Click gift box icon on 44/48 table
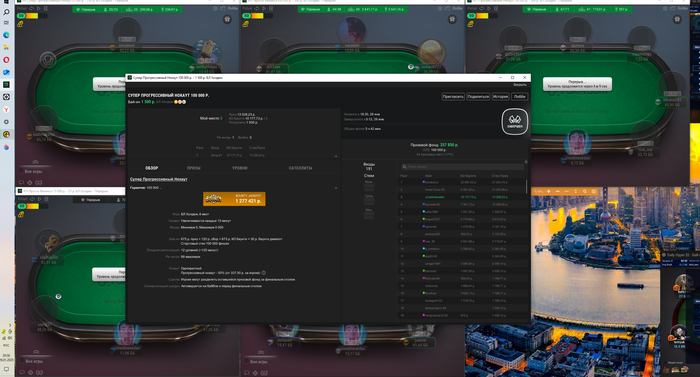 pos(452,19)
